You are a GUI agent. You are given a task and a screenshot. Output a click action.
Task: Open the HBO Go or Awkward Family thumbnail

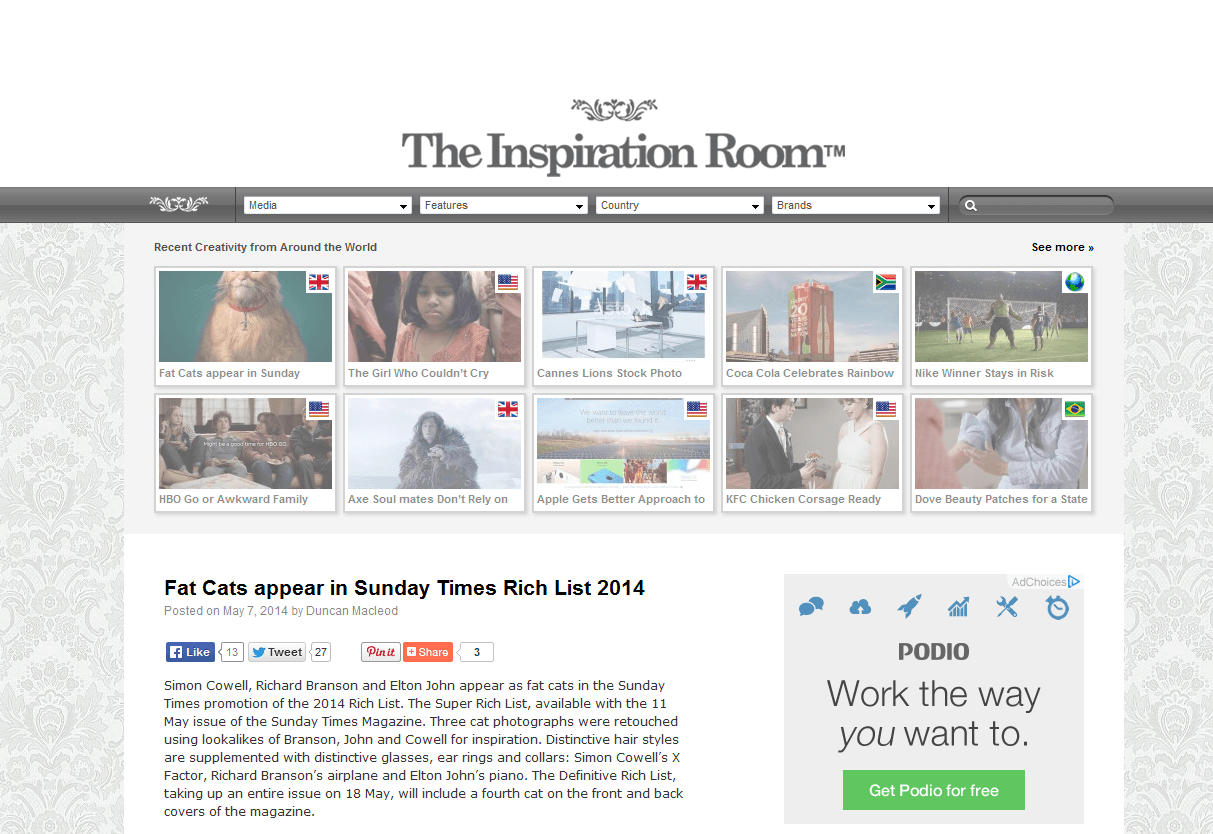click(245, 453)
